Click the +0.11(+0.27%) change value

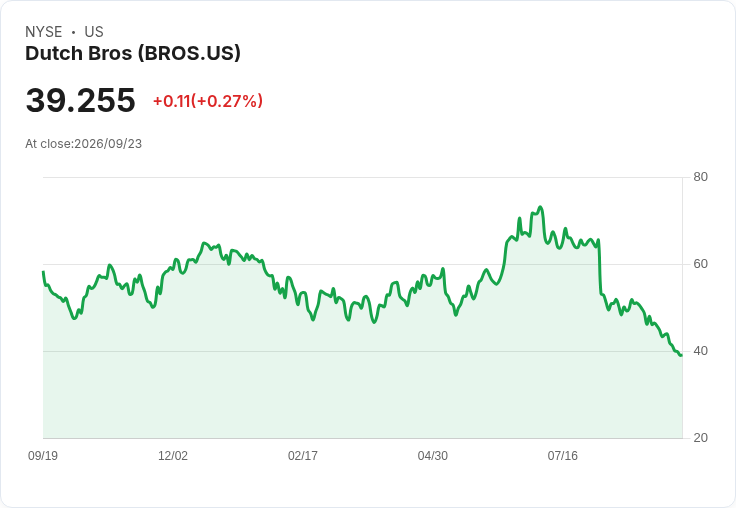point(208,101)
